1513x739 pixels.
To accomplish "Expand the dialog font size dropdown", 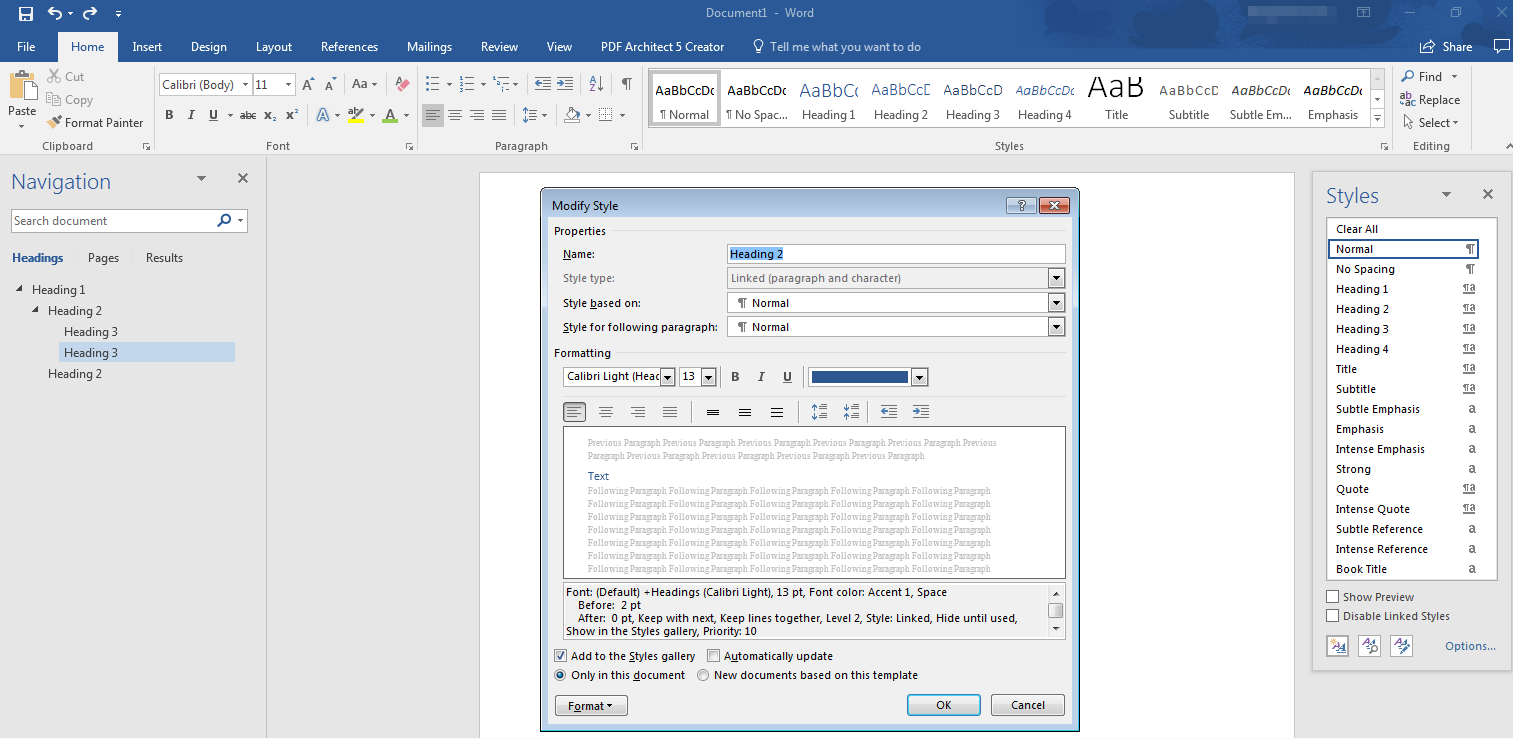I will pos(709,377).
